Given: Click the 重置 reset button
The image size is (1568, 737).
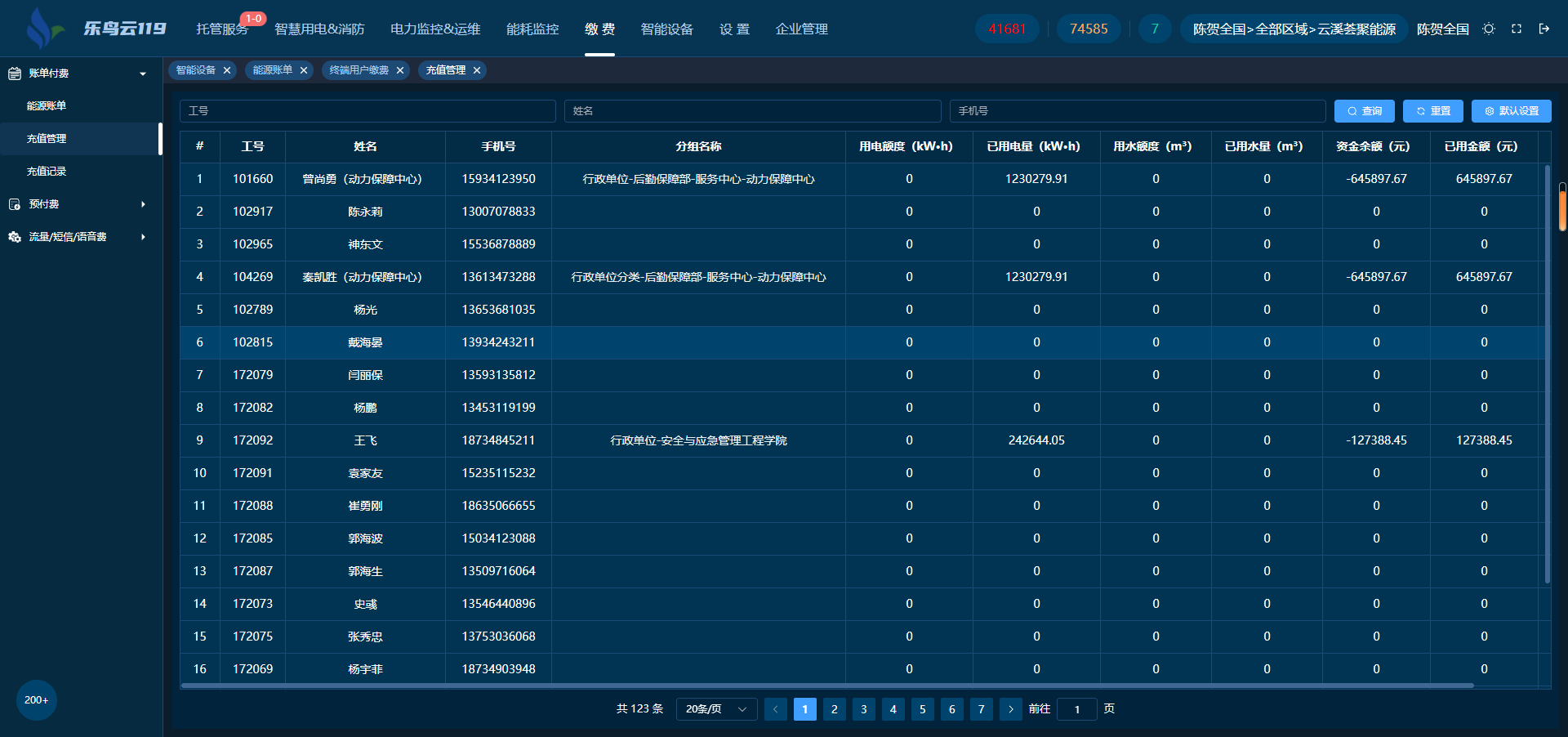Looking at the screenshot, I should [x=1432, y=111].
